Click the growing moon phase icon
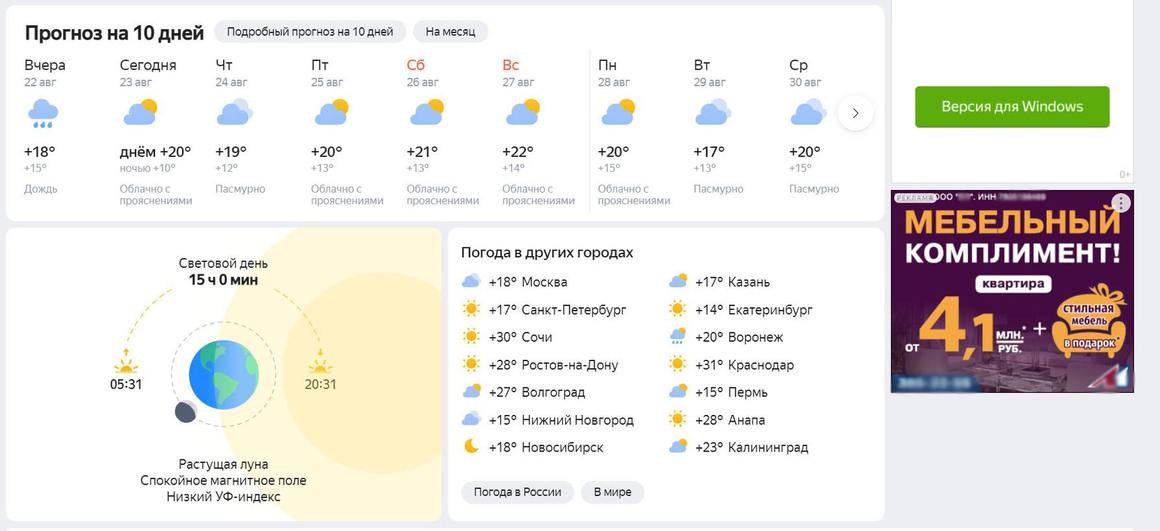Image resolution: width=1160 pixels, height=531 pixels. coord(185,412)
